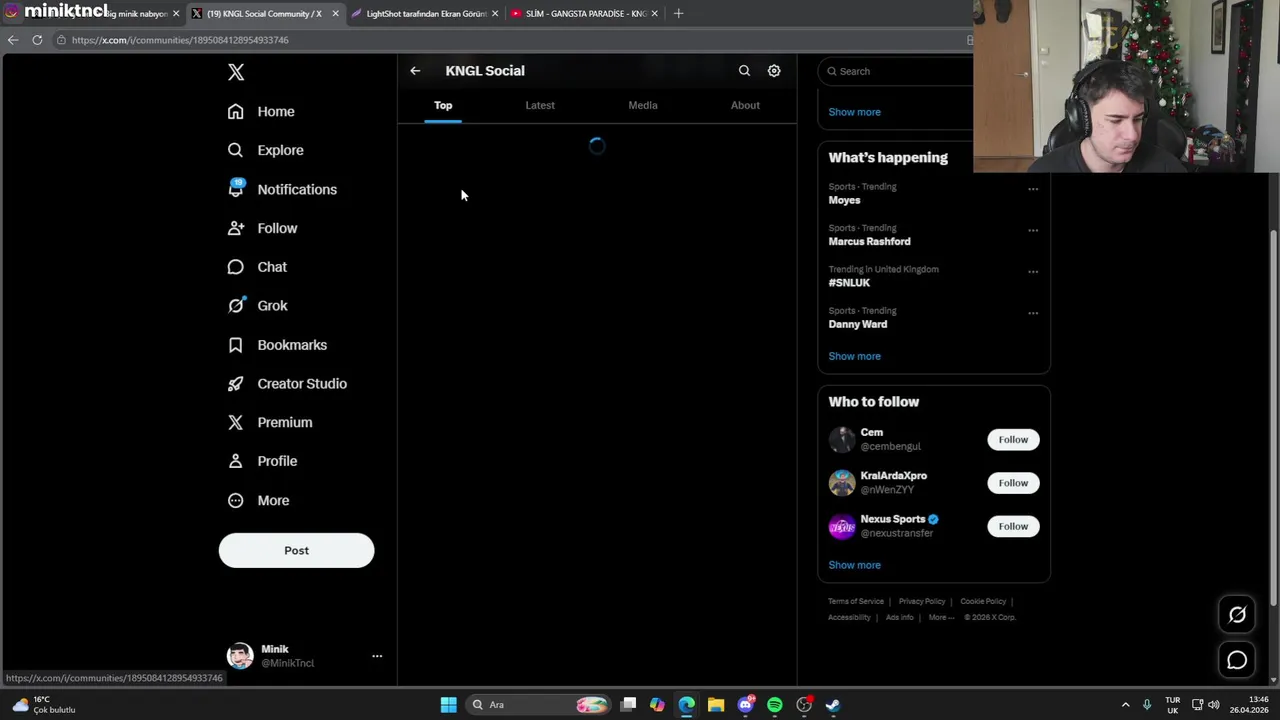1280x720 pixels.
Task: Open Spotify from the taskbar
Action: [775, 705]
